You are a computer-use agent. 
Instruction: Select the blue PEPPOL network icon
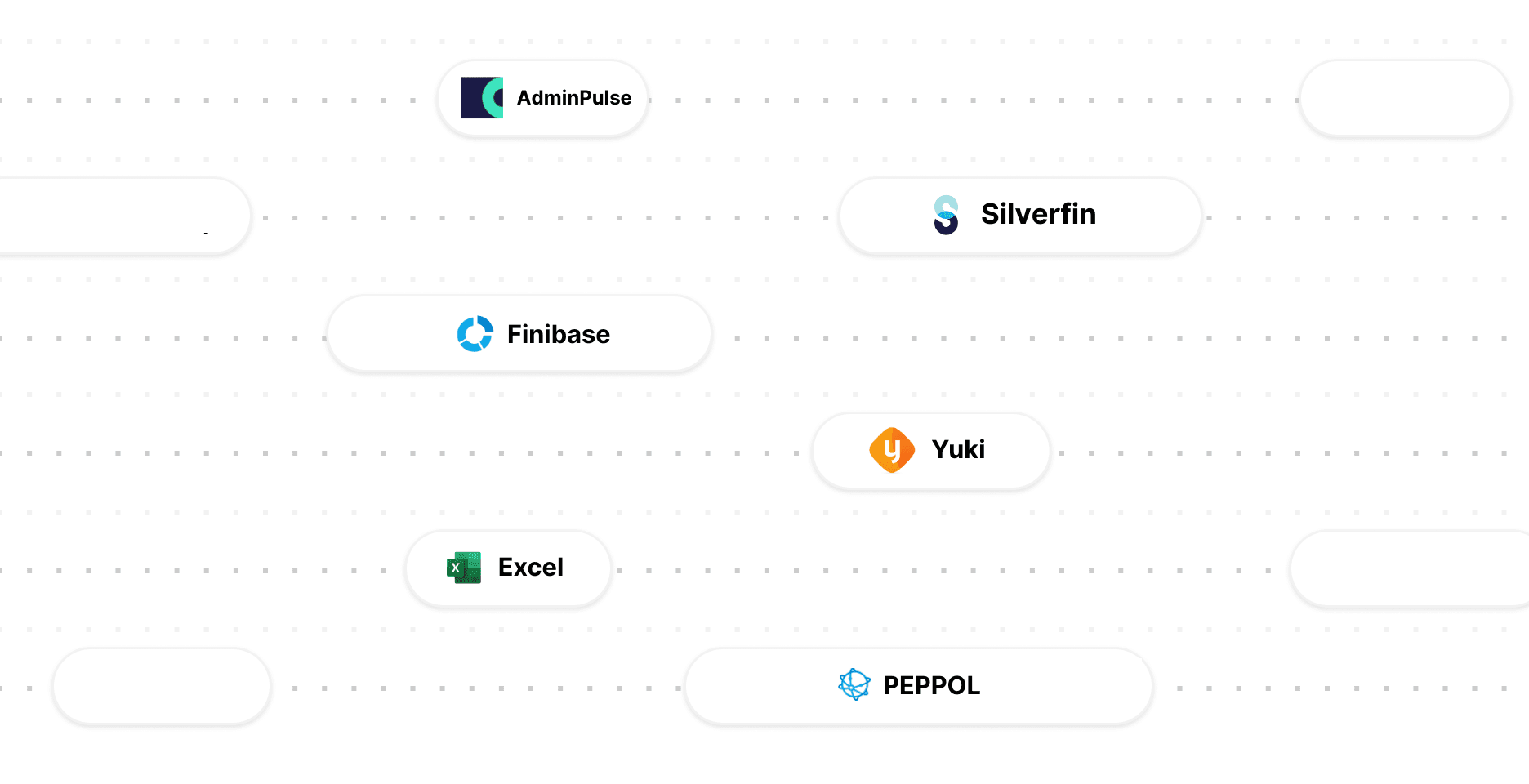(854, 686)
